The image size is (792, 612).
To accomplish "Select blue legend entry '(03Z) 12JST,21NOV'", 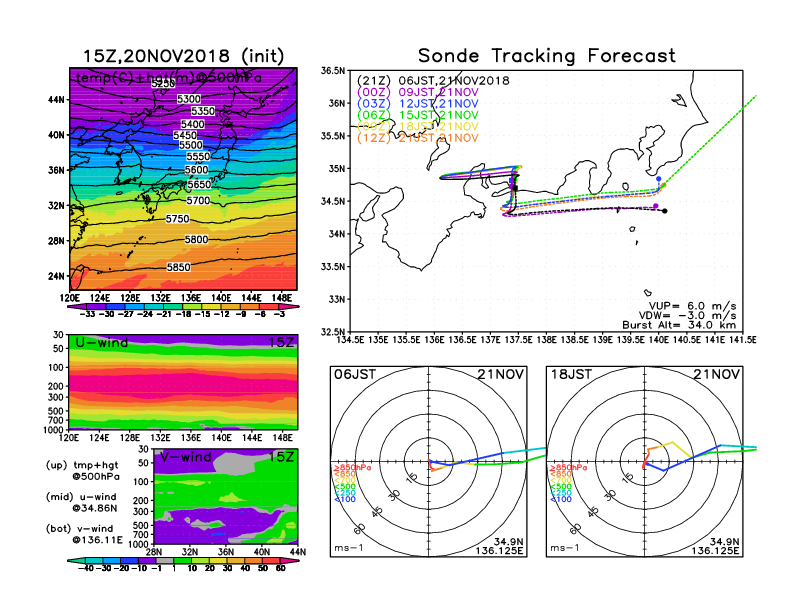I will point(418,104).
